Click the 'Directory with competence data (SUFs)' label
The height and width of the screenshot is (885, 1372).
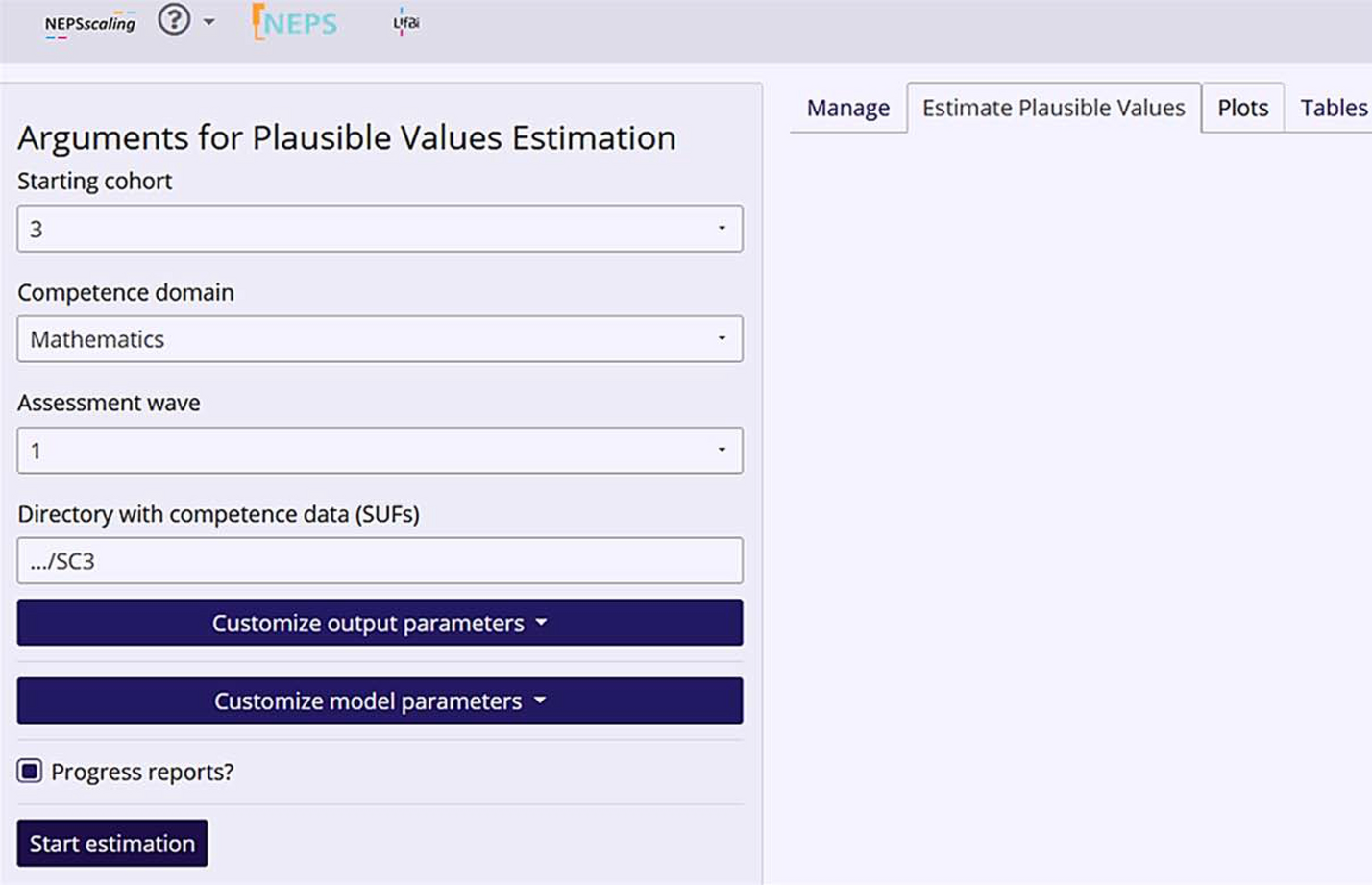[x=218, y=514]
